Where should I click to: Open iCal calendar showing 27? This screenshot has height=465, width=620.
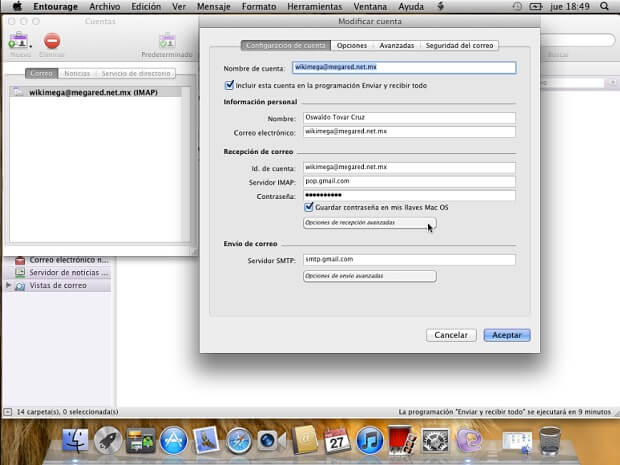click(336, 440)
